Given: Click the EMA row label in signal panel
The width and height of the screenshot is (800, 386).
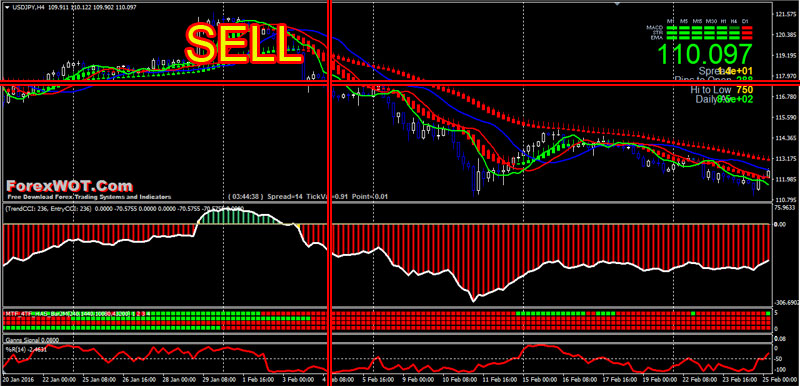Looking at the screenshot, I should [657, 37].
